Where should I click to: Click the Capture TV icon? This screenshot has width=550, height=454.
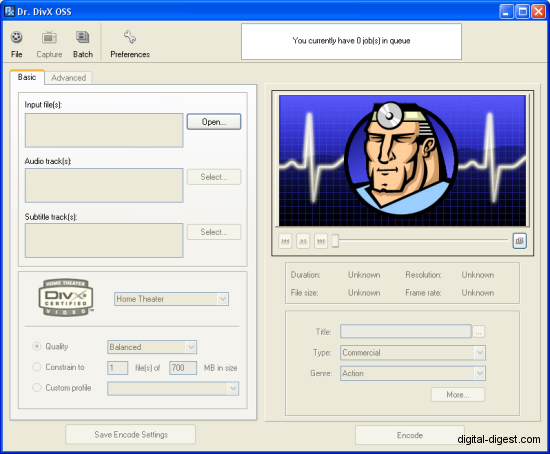tap(49, 37)
